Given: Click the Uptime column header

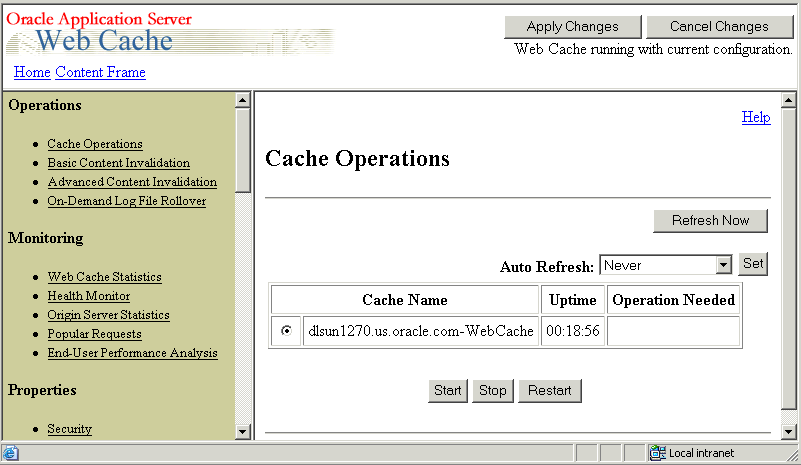Looking at the screenshot, I should click(x=573, y=299).
